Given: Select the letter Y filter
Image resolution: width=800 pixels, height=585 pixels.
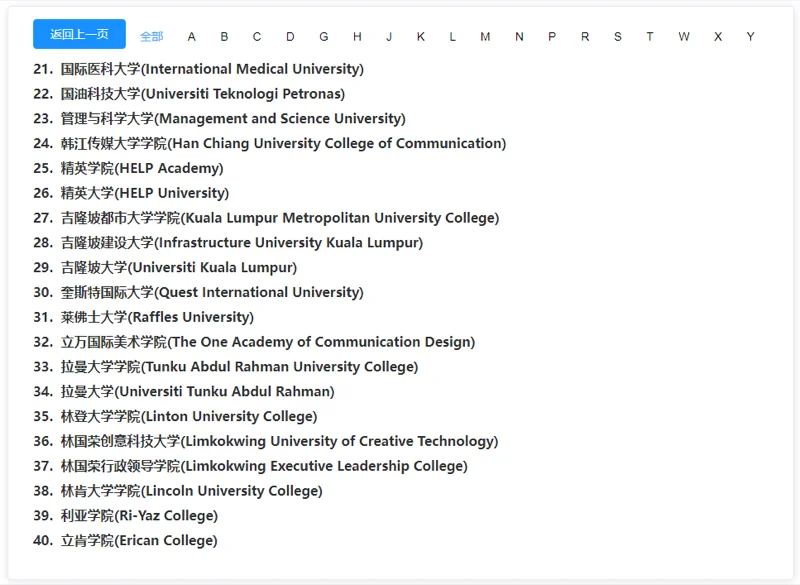Looking at the screenshot, I should pos(750,37).
